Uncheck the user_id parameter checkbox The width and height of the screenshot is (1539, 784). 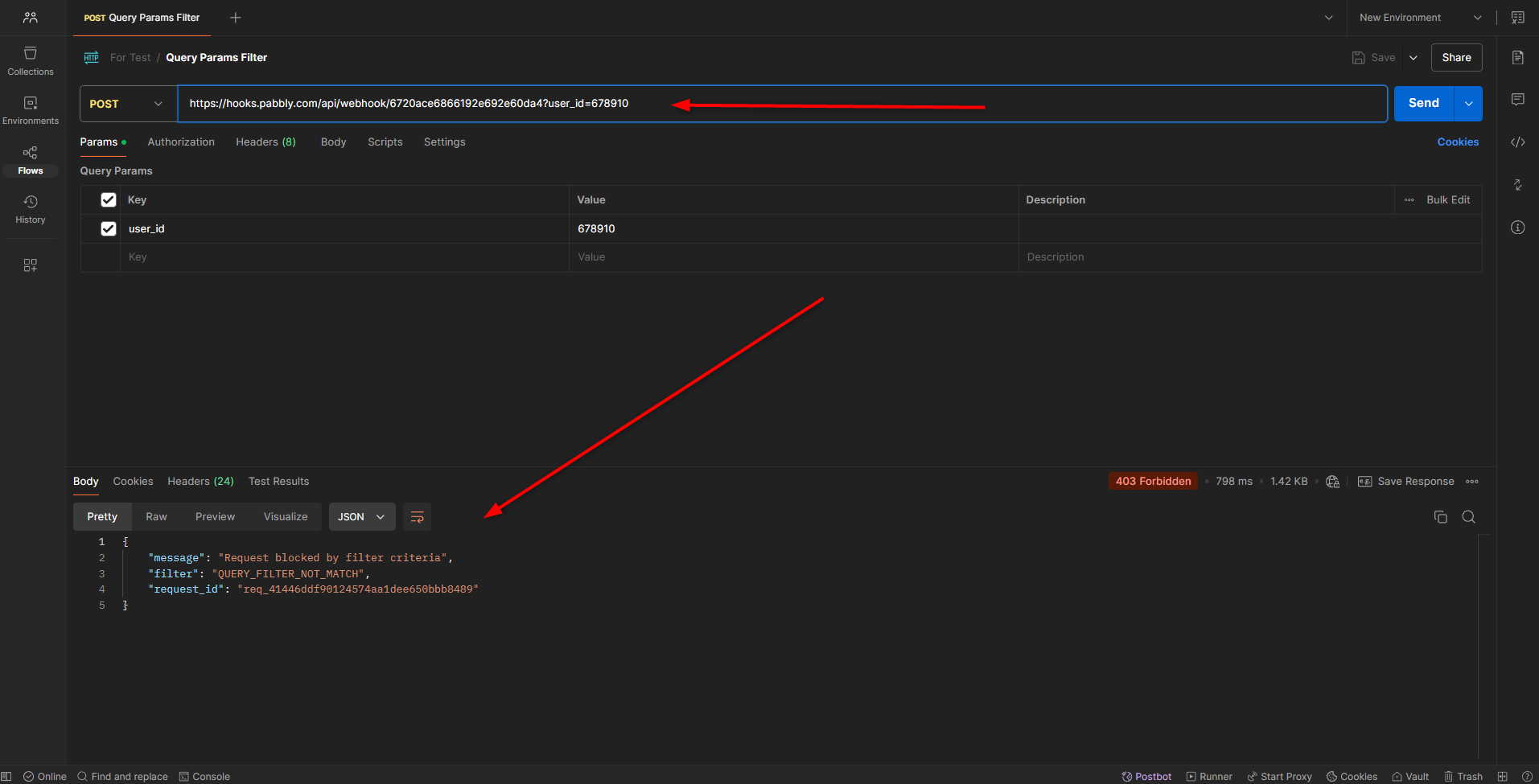109,229
